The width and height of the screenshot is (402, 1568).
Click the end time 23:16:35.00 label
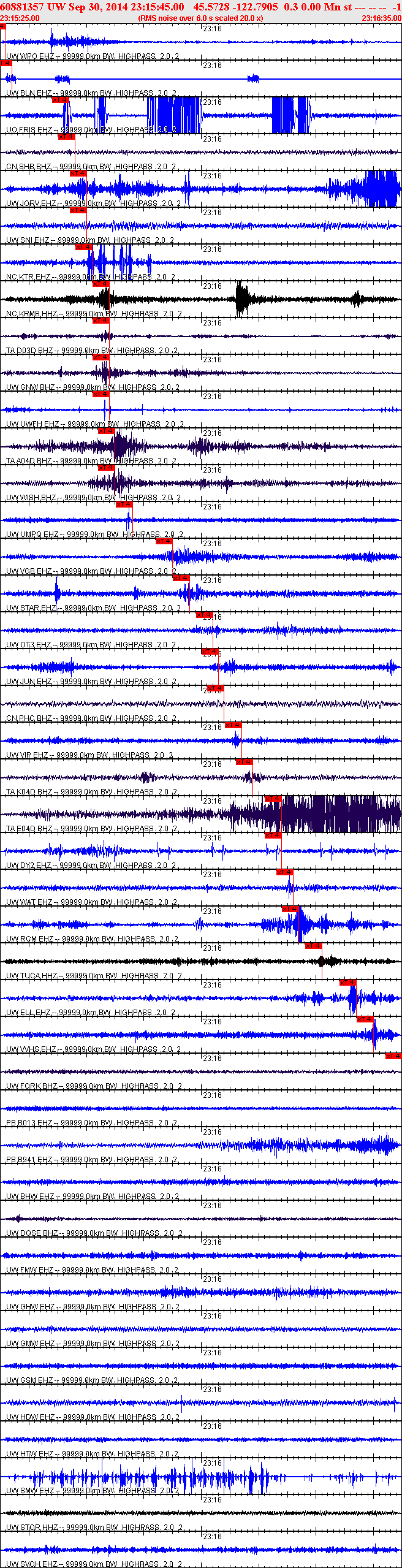click(x=381, y=18)
